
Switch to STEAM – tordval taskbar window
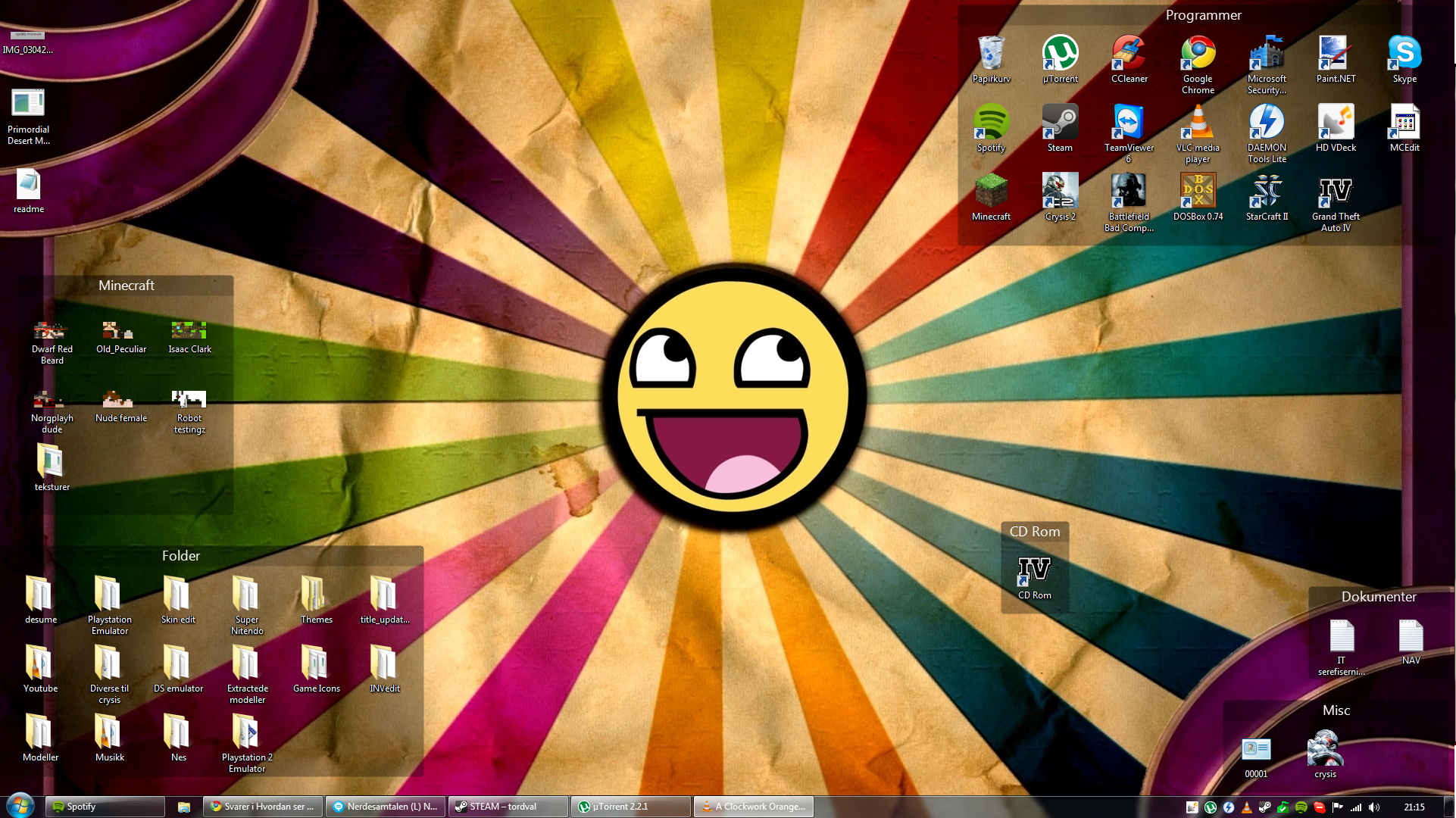[x=508, y=807]
